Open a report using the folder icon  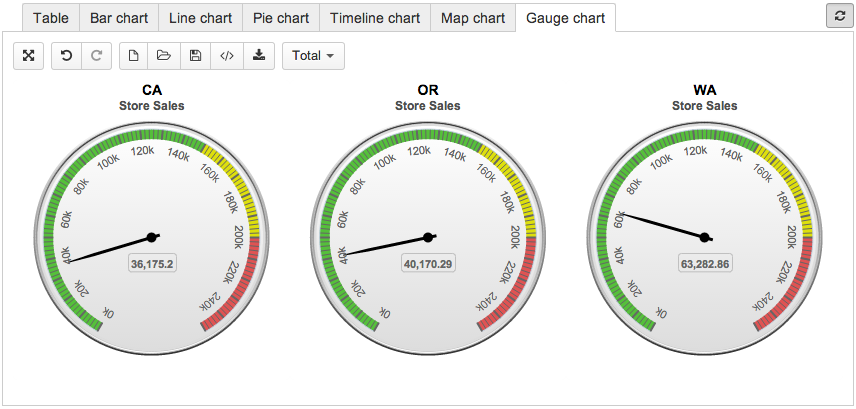click(164, 56)
